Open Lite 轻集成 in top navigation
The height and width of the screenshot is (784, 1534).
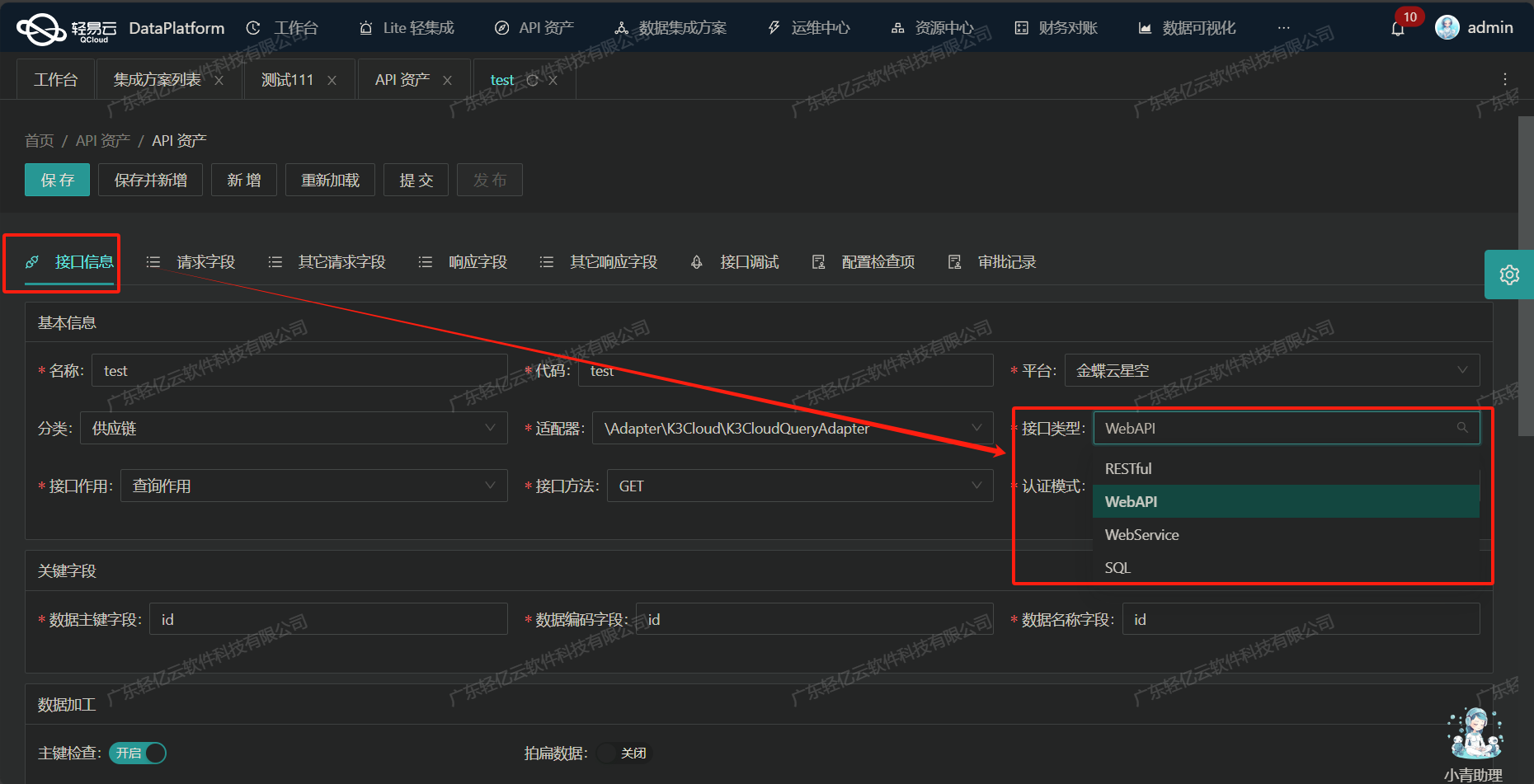click(407, 28)
